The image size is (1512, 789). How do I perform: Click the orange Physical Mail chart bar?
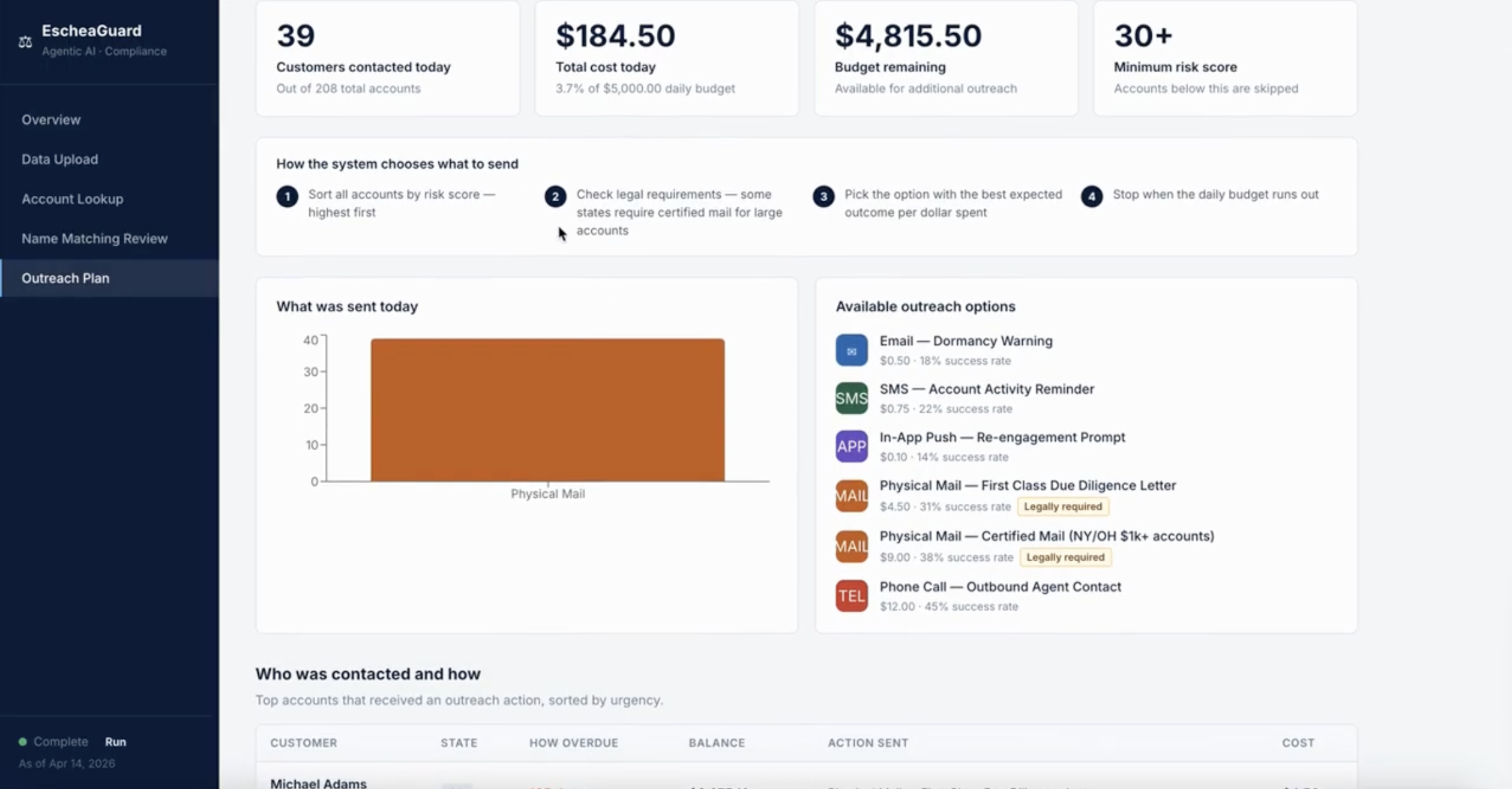point(547,410)
